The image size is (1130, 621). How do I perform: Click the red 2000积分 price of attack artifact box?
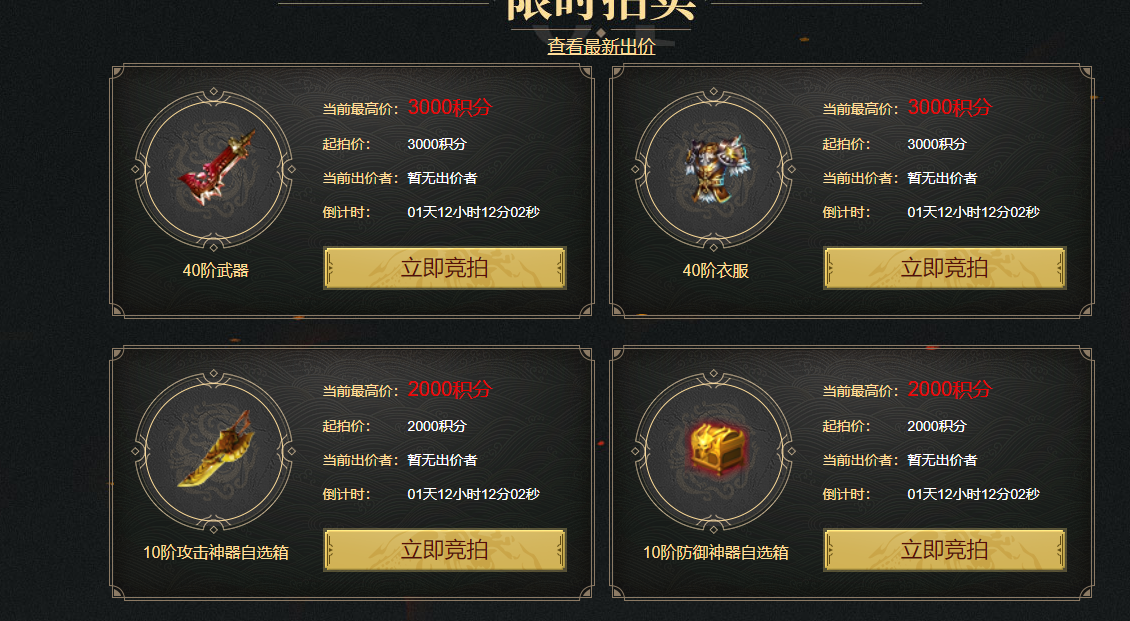tap(450, 389)
